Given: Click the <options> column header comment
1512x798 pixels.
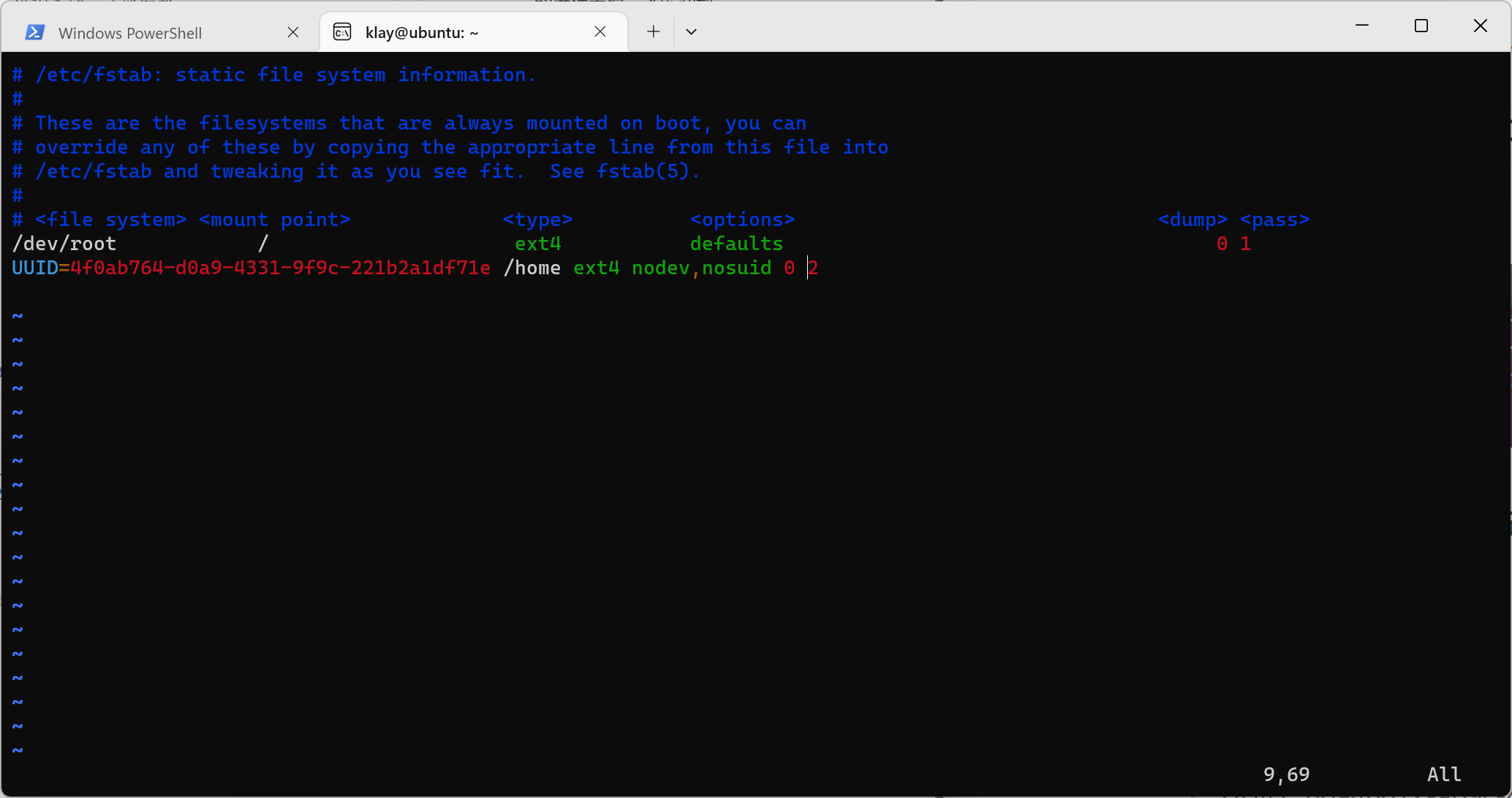Looking at the screenshot, I should [742, 219].
